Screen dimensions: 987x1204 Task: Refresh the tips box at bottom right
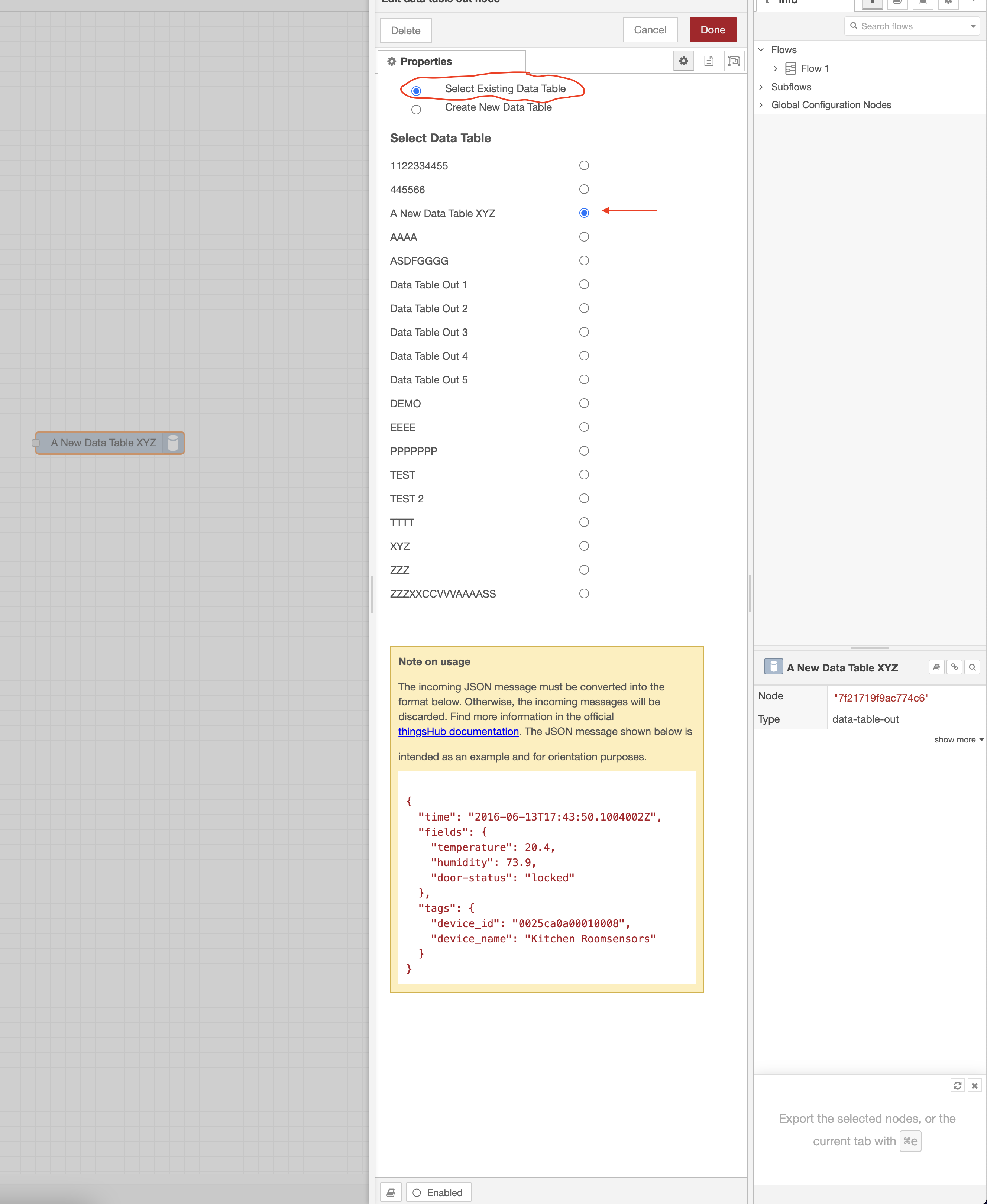957,1086
